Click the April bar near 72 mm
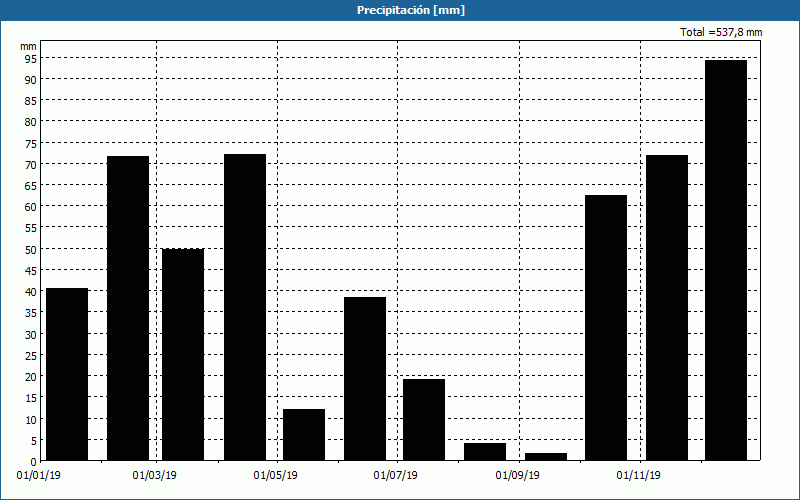This screenshot has height=500, width=800. pyautogui.click(x=245, y=307)
